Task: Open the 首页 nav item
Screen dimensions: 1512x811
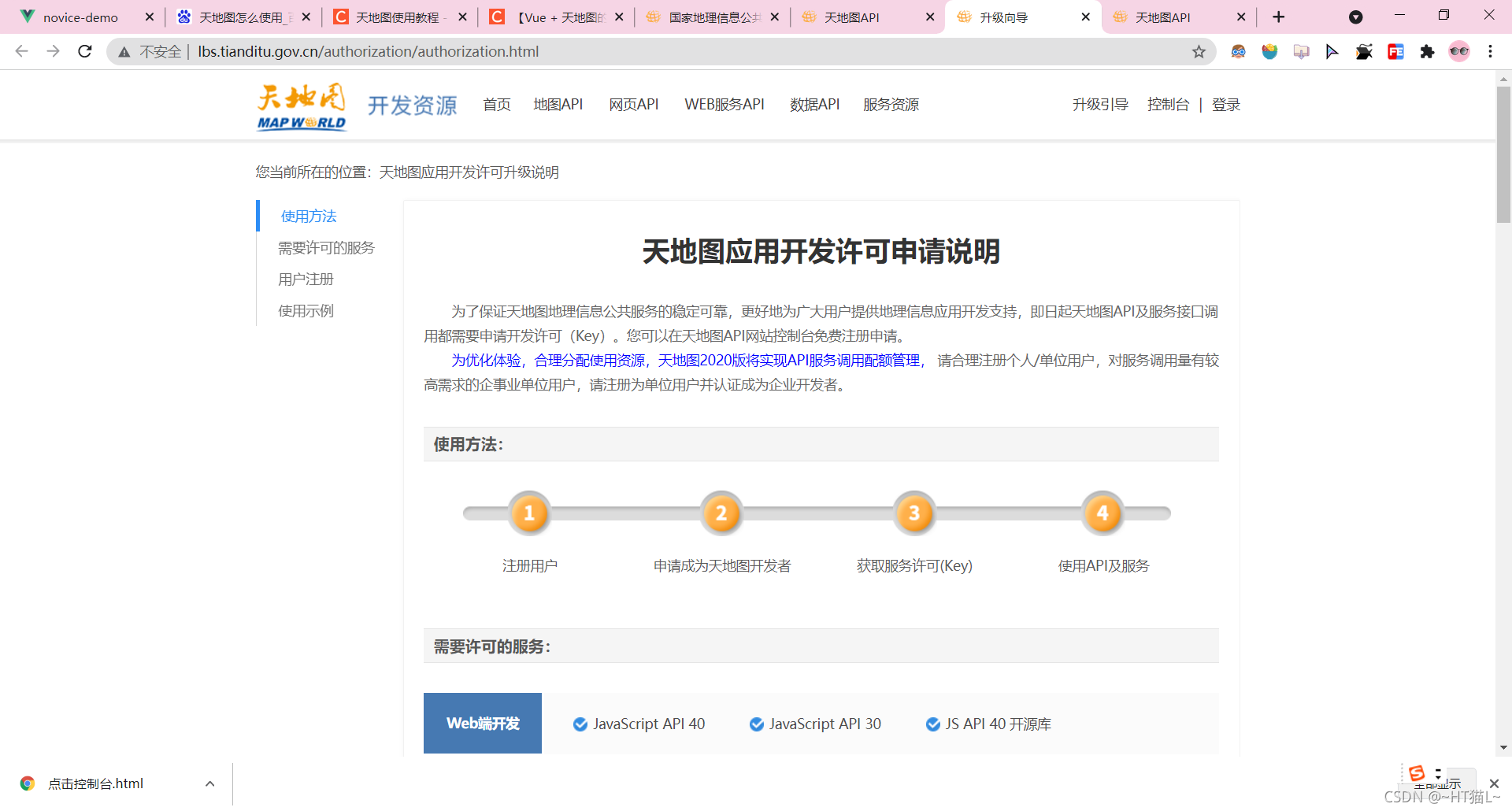Action: point(497,105)
